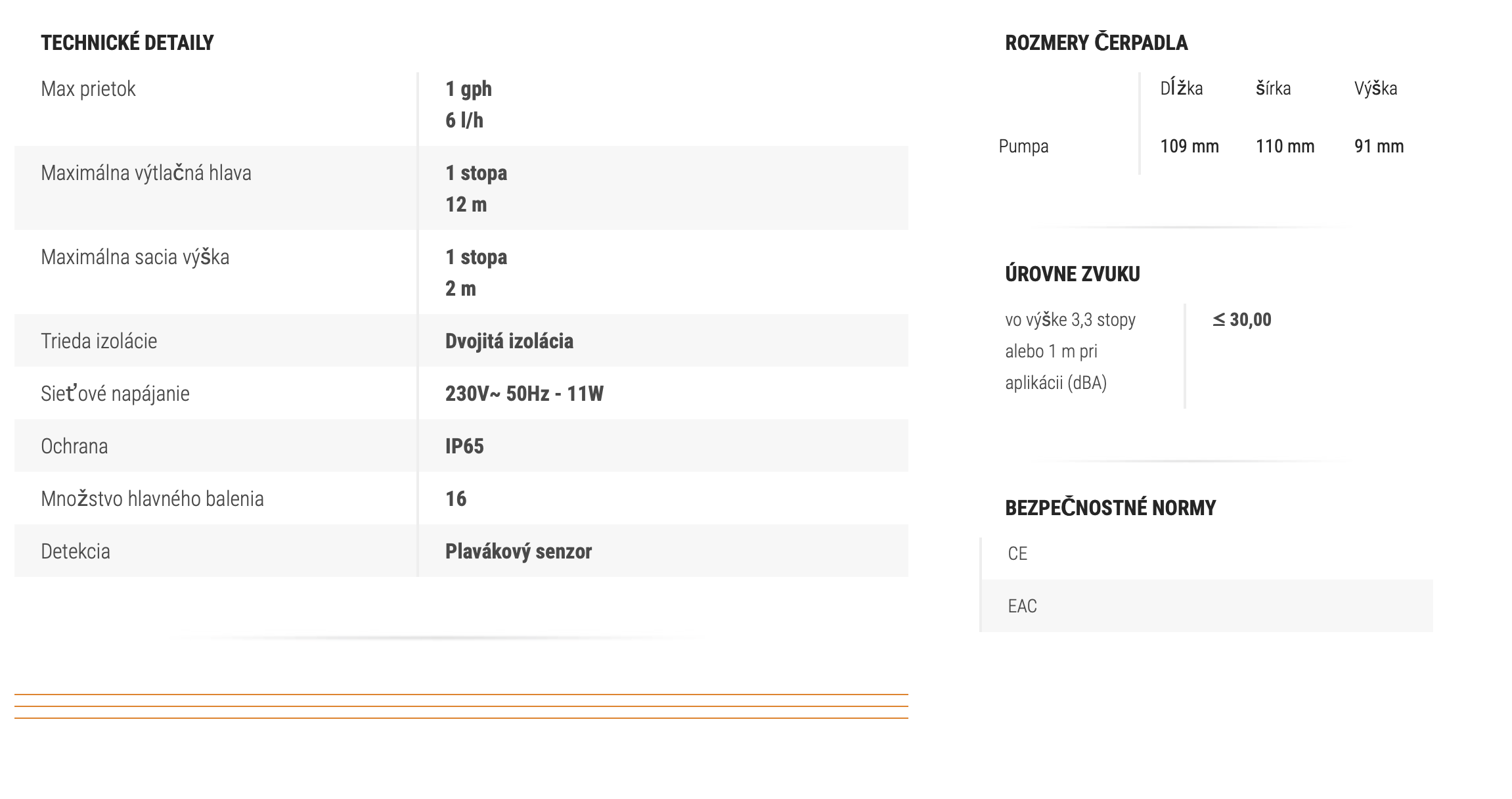Select the 6 l/h flow value

[x=464, y=120]
